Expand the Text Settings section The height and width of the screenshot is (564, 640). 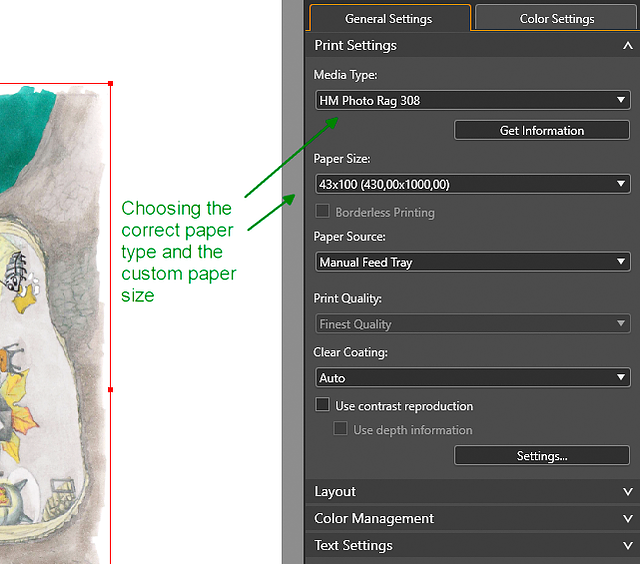[472, 545]
